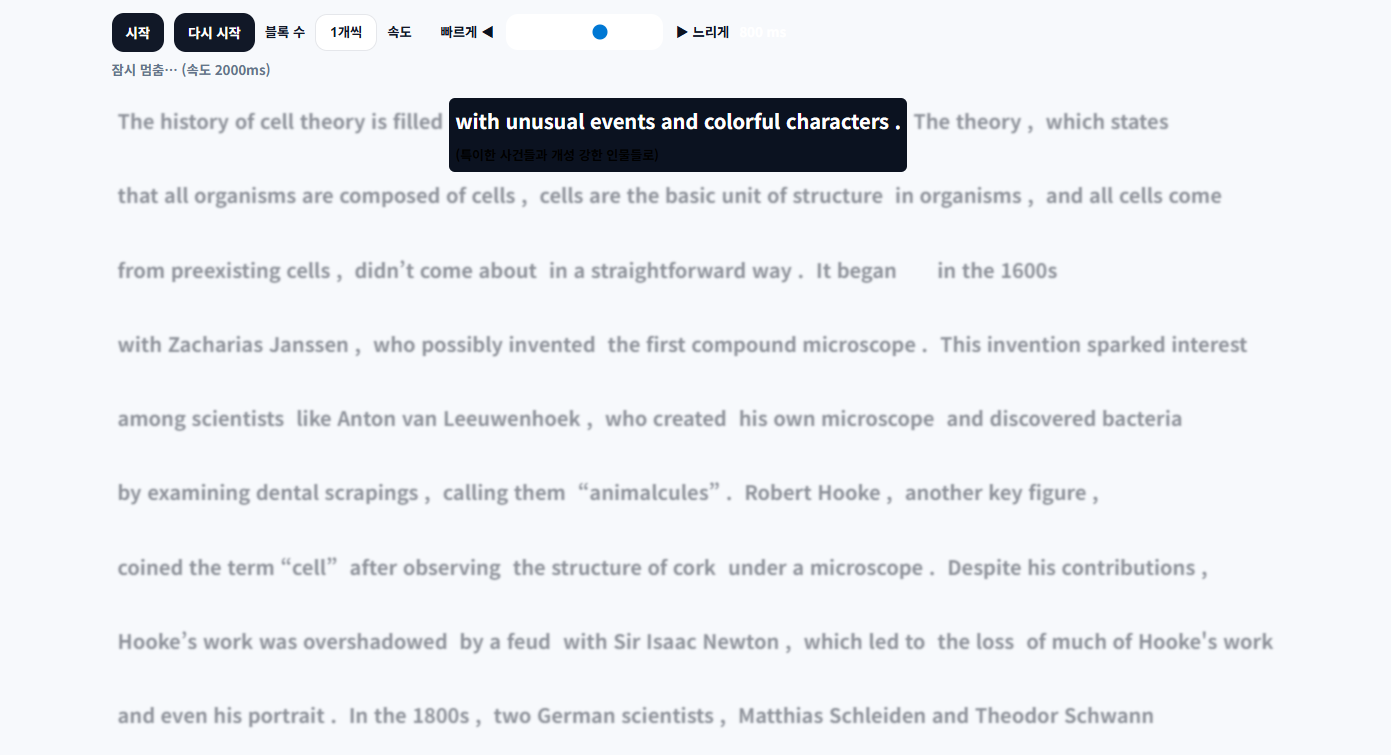The width and height of the screenshot is (1391, 755).
Task: Select the phrase "by examining dental scrapings"
Action: [268, 493]
